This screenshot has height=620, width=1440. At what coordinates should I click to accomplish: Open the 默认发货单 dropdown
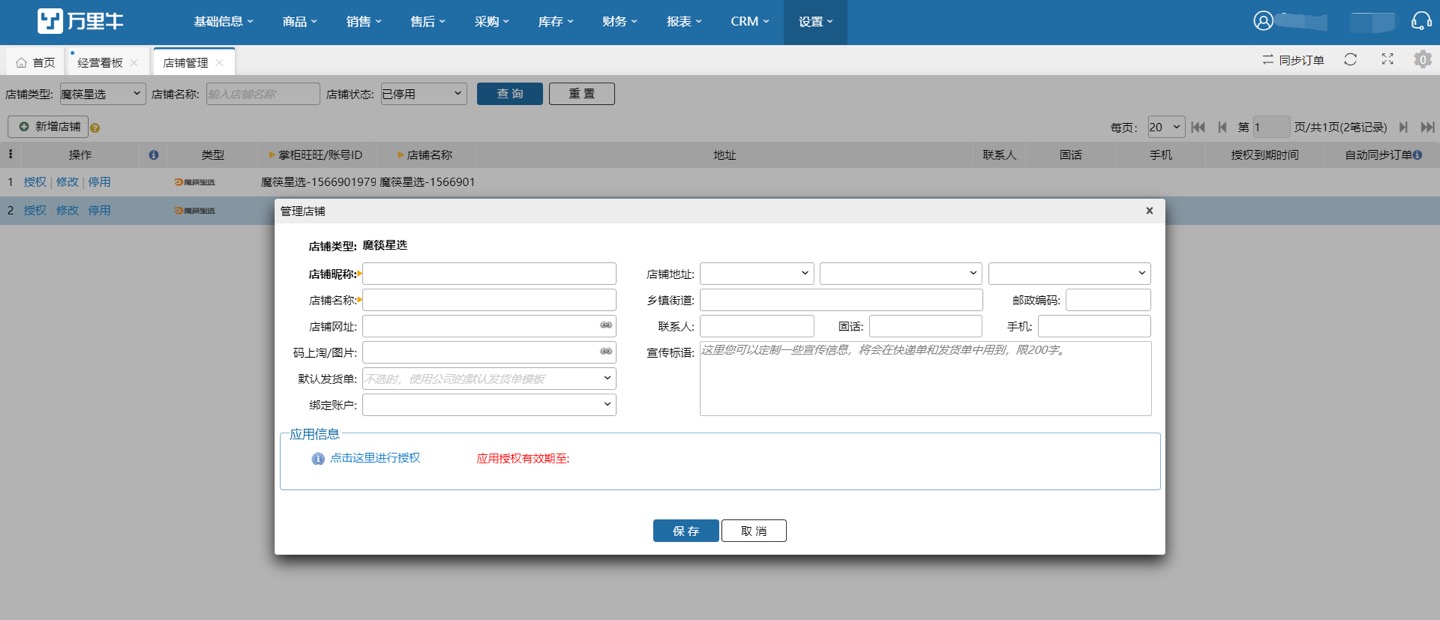[x=489, y=379]
